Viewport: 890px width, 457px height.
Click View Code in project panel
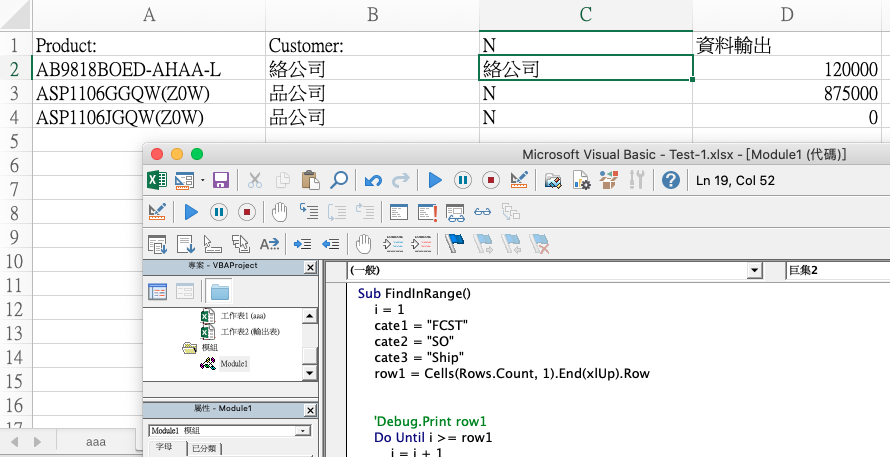[x=157, y=292]
